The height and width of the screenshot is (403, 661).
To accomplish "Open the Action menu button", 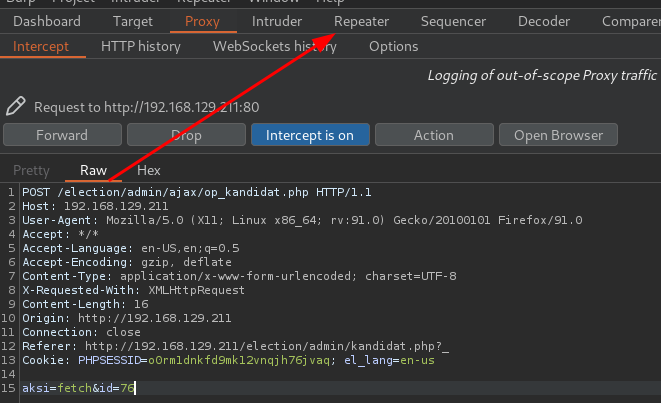I will click(434, 135).
